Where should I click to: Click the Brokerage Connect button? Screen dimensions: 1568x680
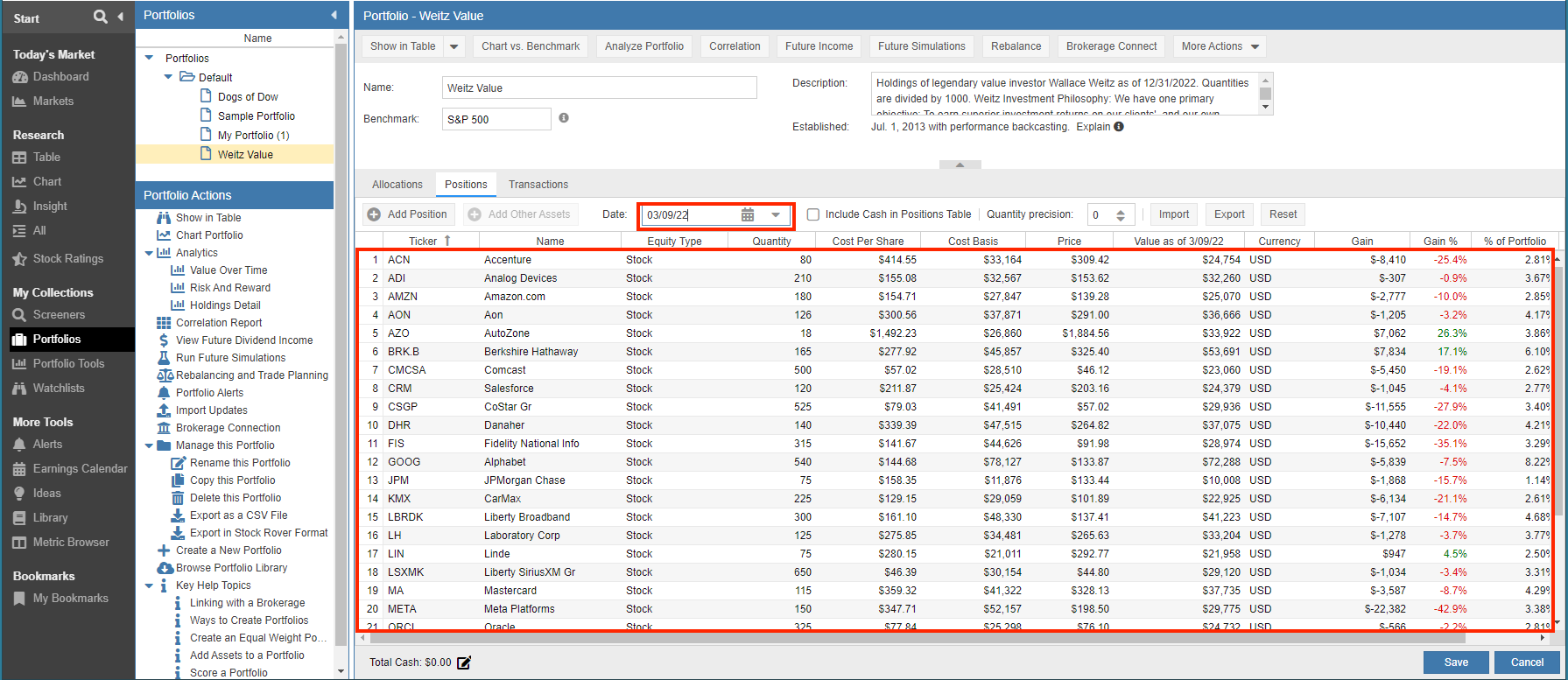point(1112,46)
